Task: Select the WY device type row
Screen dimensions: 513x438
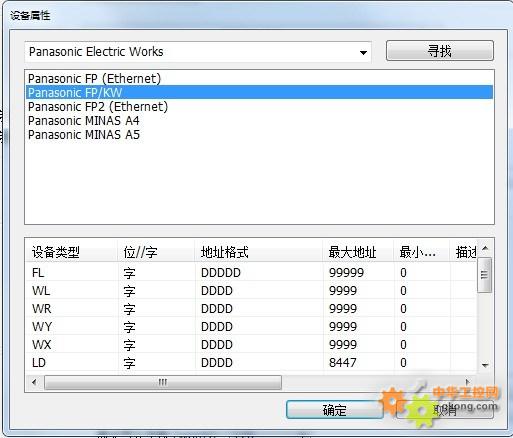Action: [251, 327]
